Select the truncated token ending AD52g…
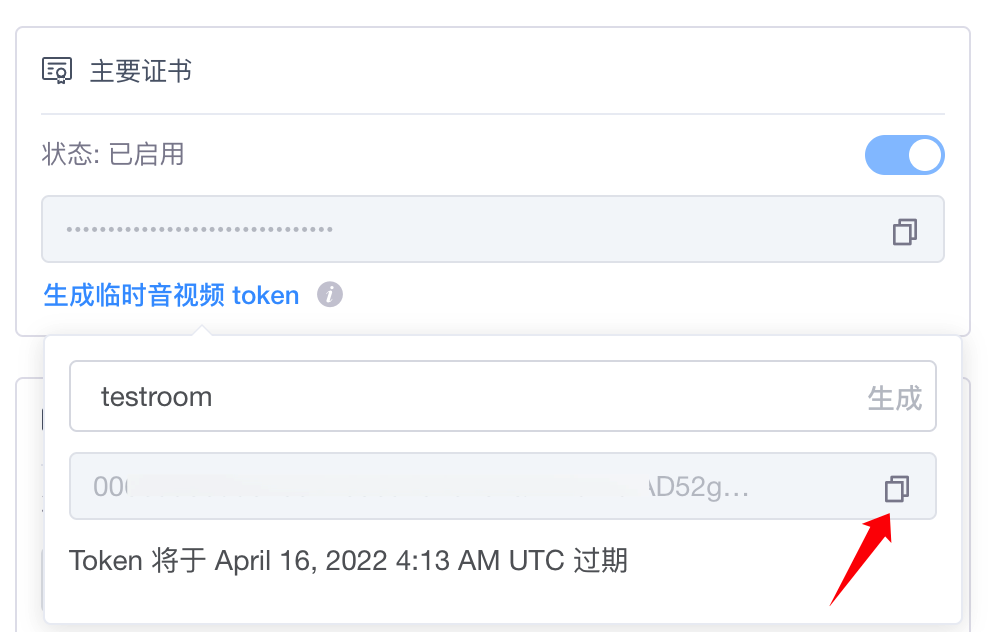This screenshot has width=988, height=632. pos(698,487)
